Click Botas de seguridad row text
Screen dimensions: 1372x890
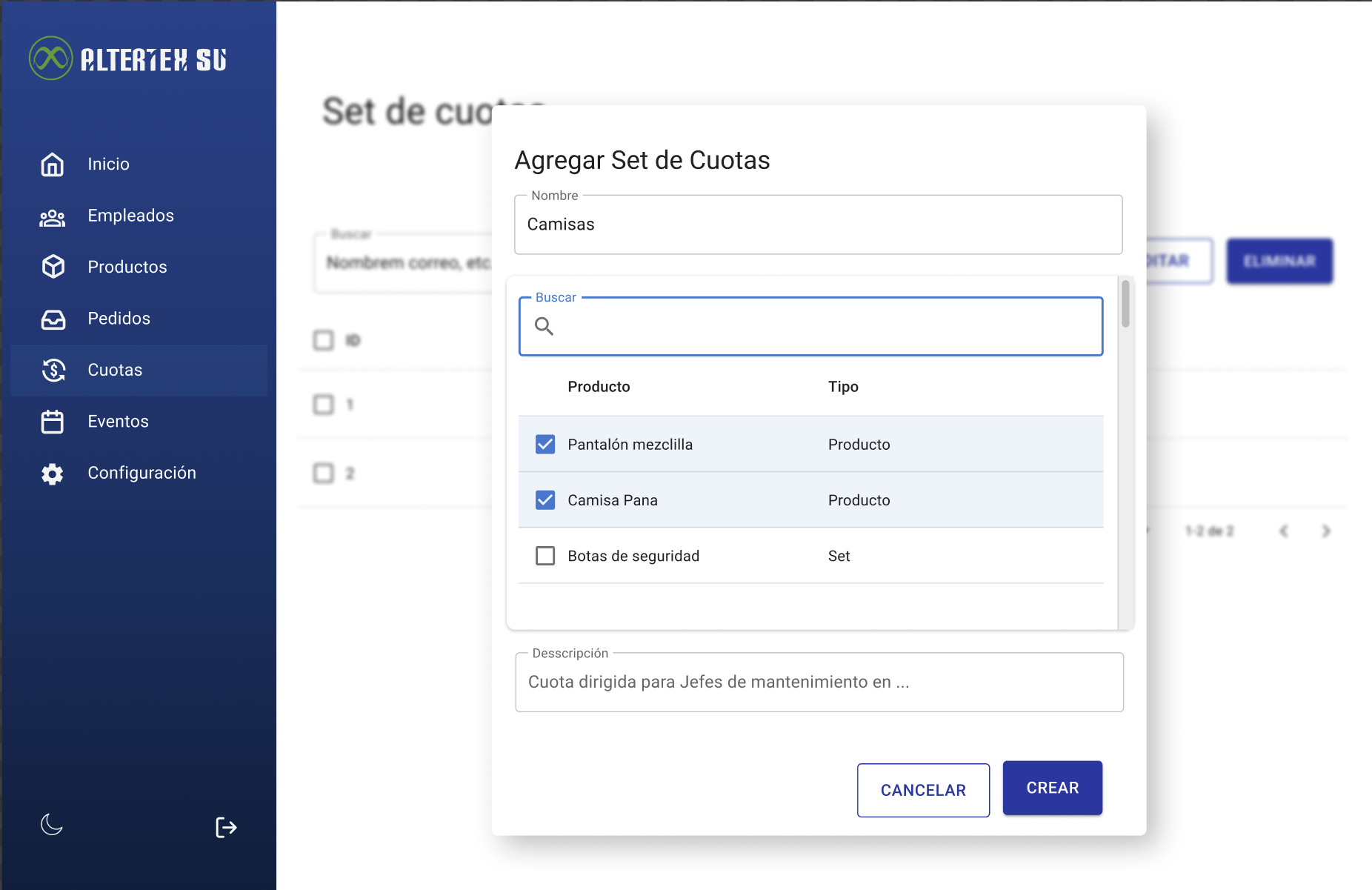633,556
